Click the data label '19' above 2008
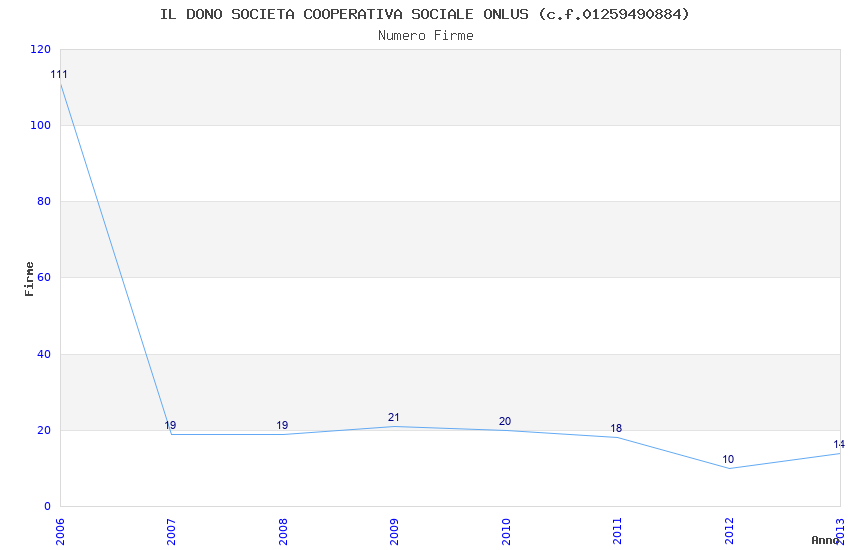The image size is (850, 550). [282, 425]
